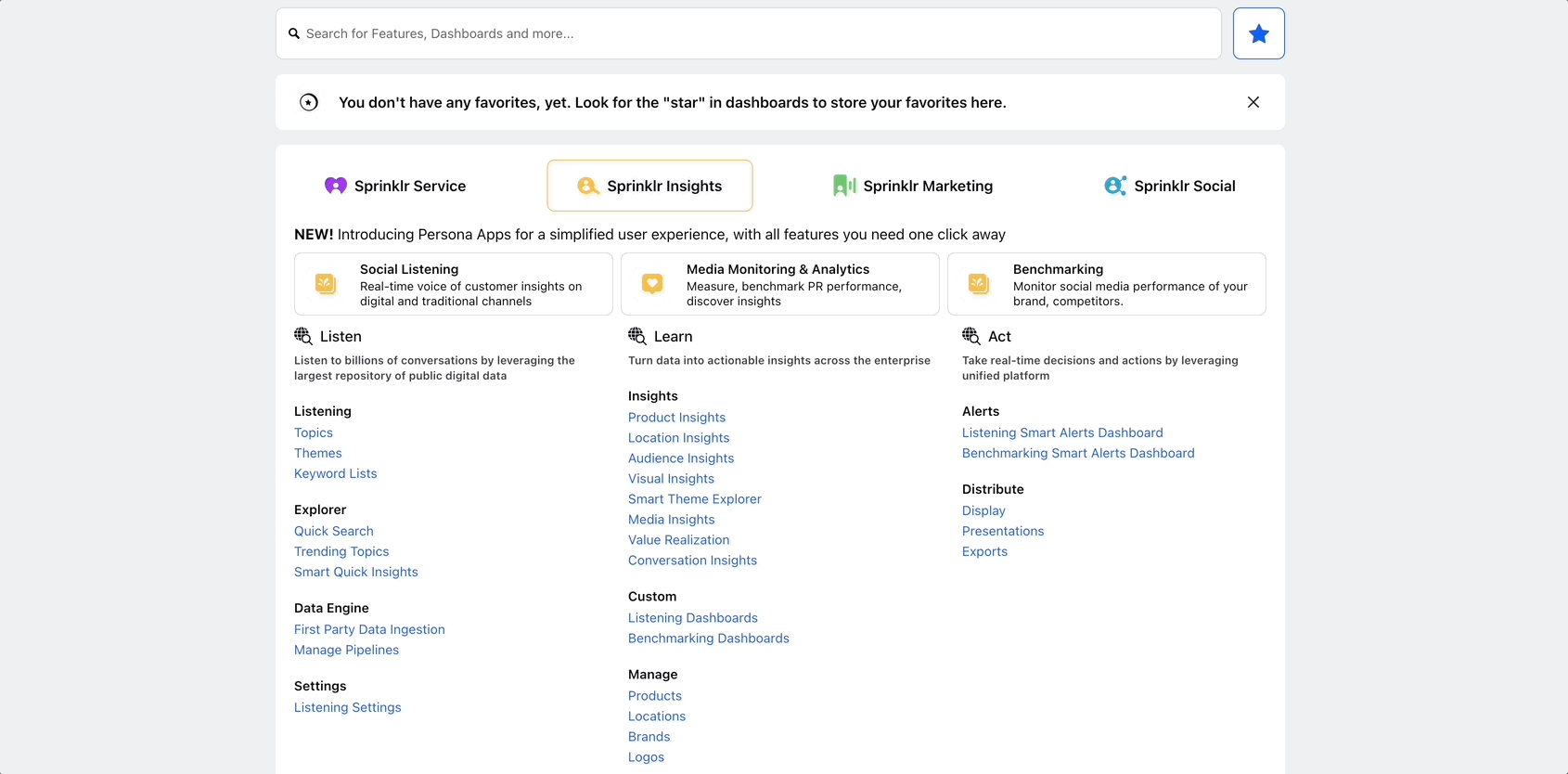1568x774 pixels.
Task: Click the Sprinklr Insights magnifier icon
Action: pyautogui.click(x=588, y=186)
